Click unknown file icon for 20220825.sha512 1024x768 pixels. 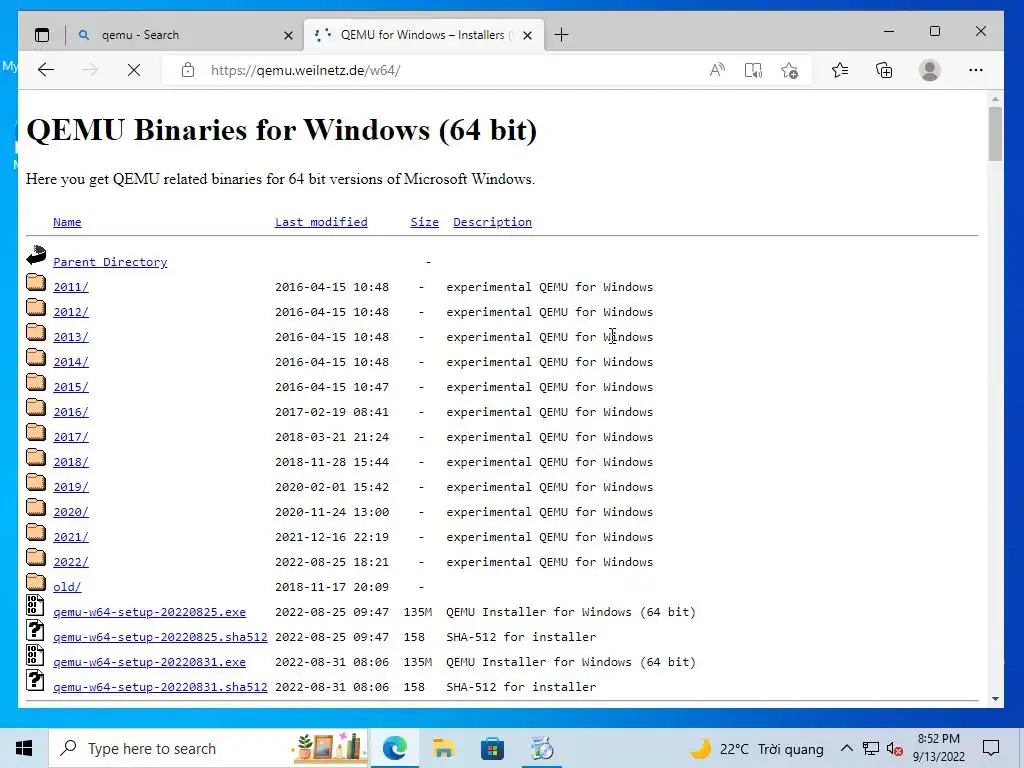(x=35, y=630)
